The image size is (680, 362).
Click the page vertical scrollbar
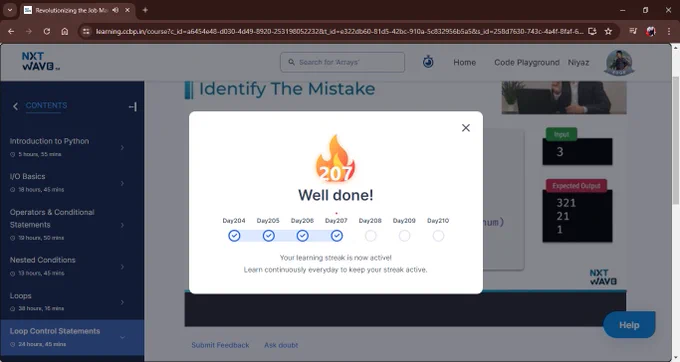675,141
